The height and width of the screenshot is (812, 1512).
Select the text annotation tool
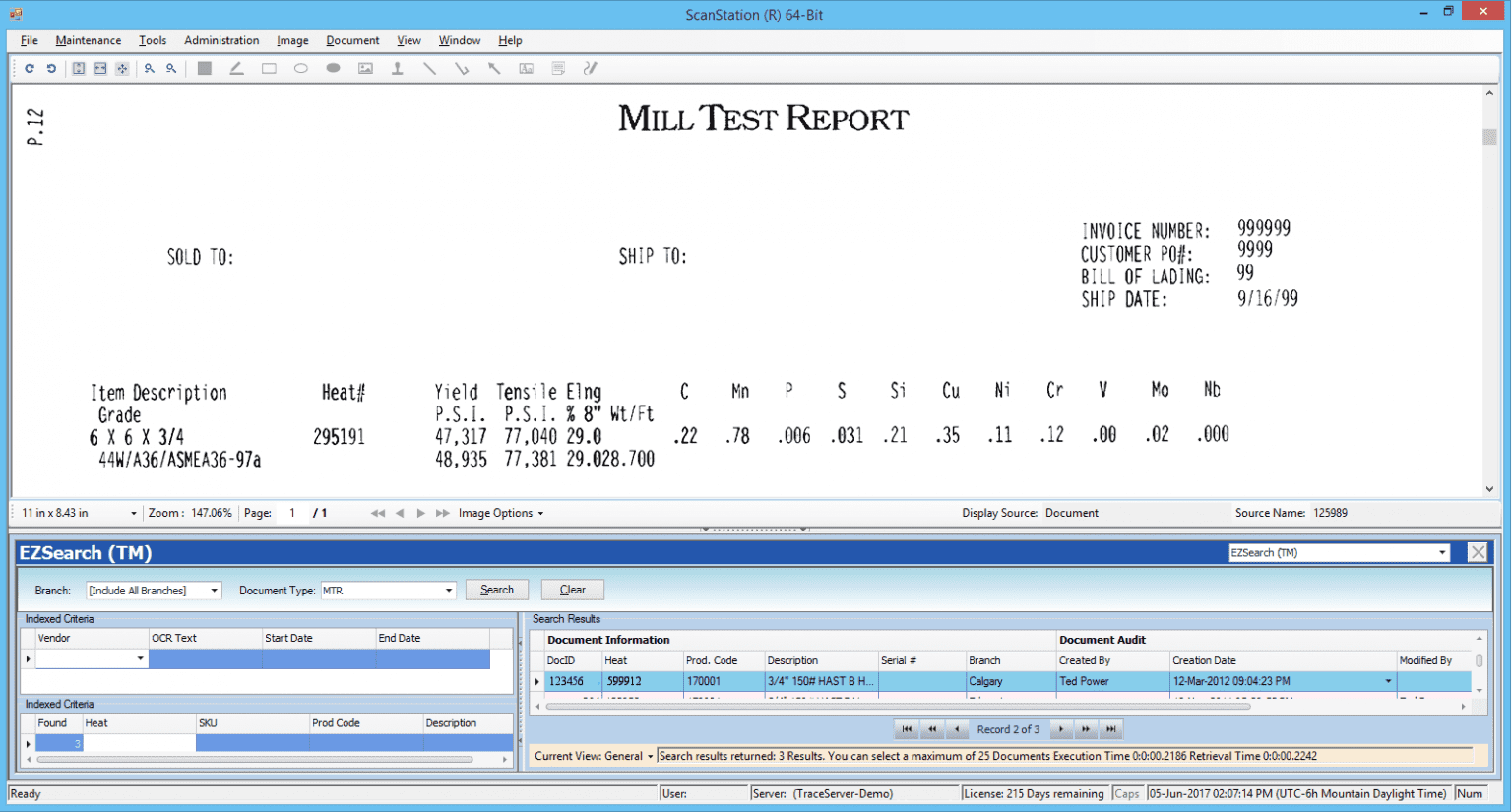point(526,68)
